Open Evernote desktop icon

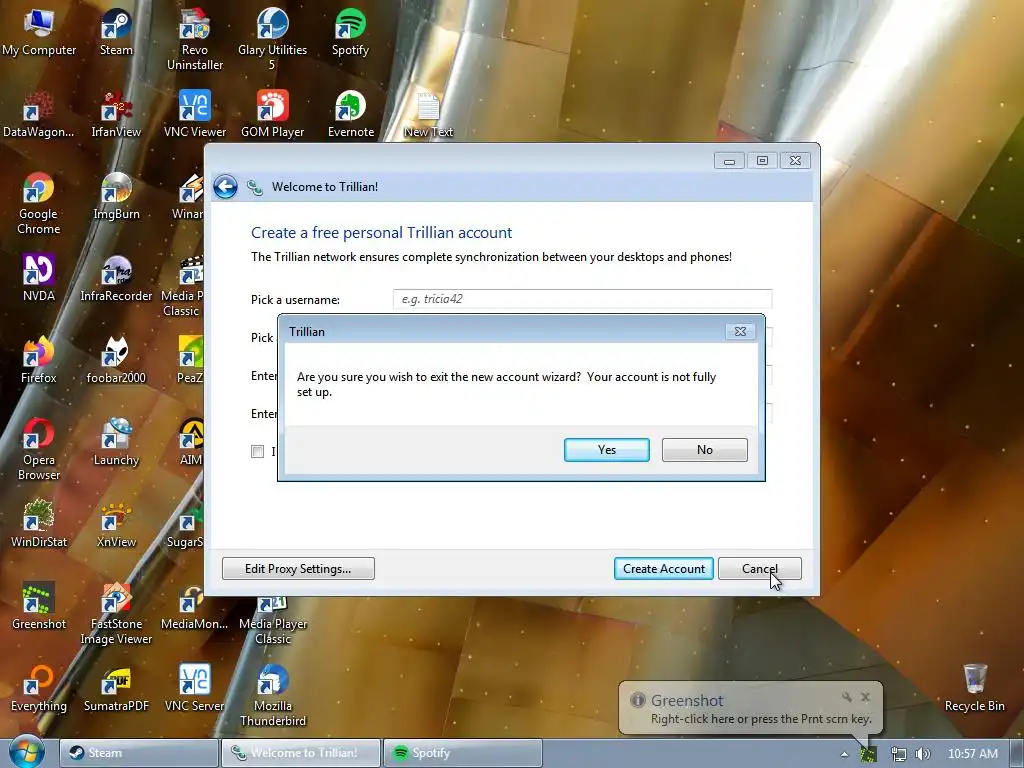pos(351,115)
